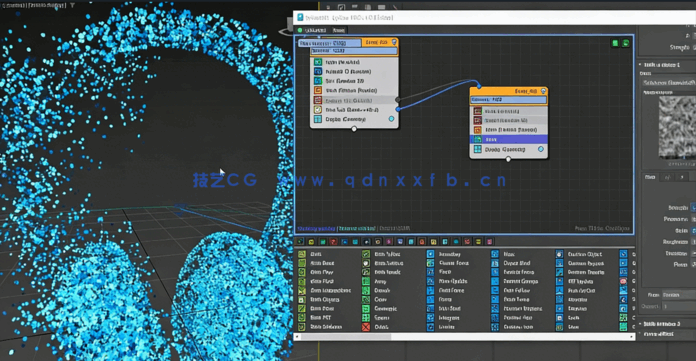The height and width of the screenshot is (361, 696).
Task: Choose the Path Follow operator icon
Action: click(x=494, y=290)
